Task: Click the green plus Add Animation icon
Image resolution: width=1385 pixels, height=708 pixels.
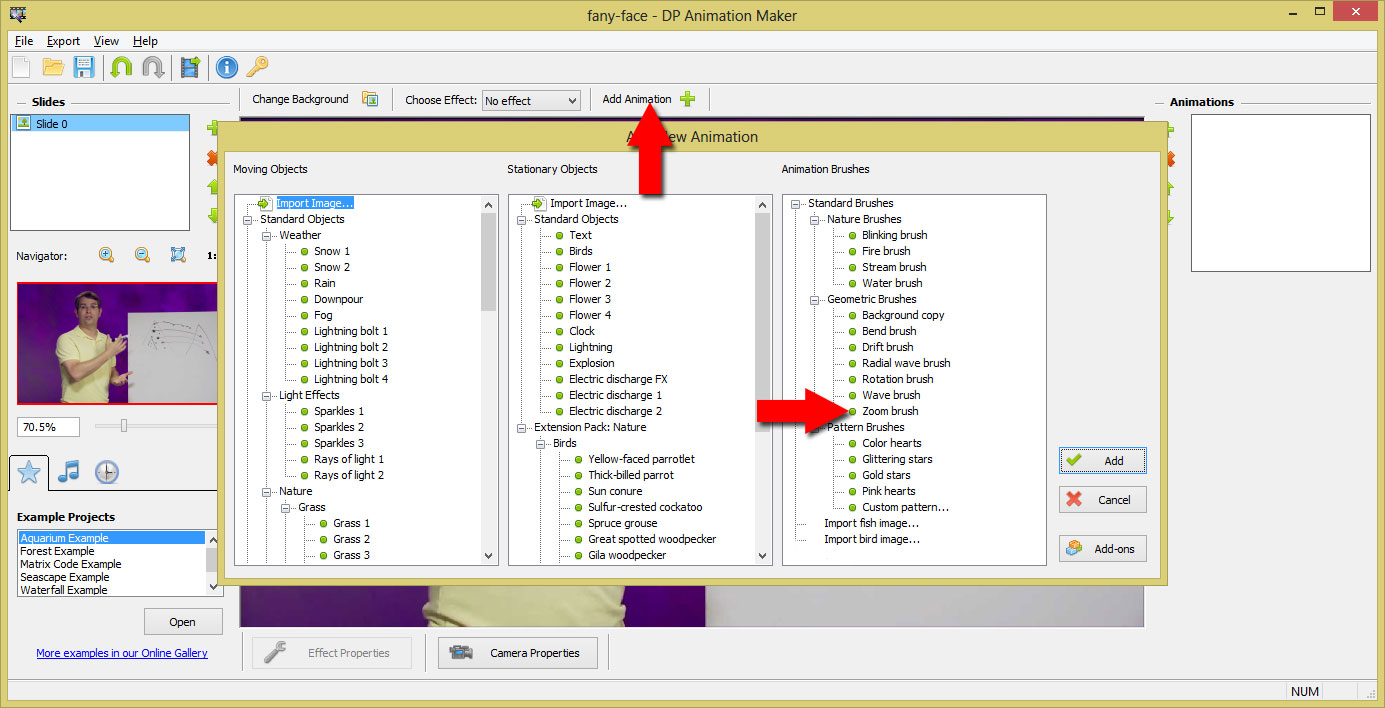Action: pos(687,99)
